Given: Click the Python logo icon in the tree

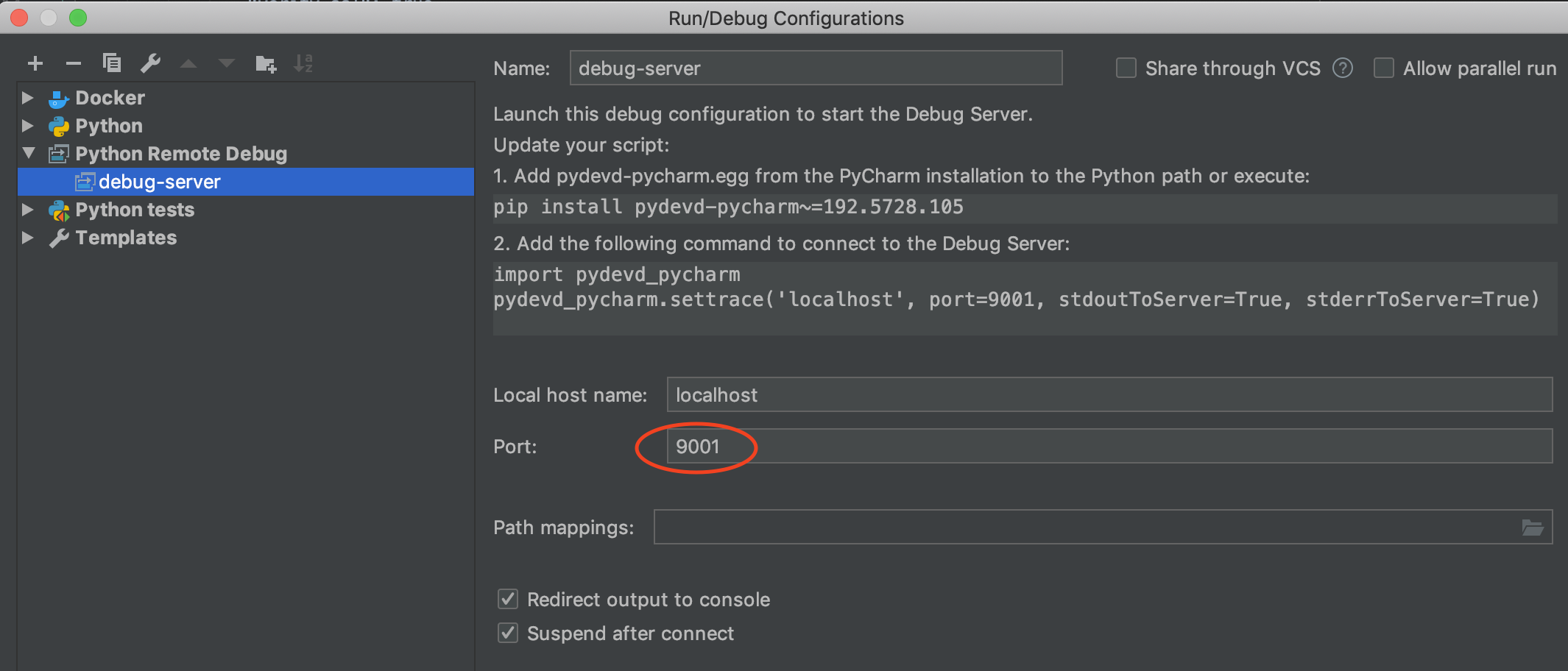Looking at the screenshot, I should pyautogui.click(x=58, y=126).
